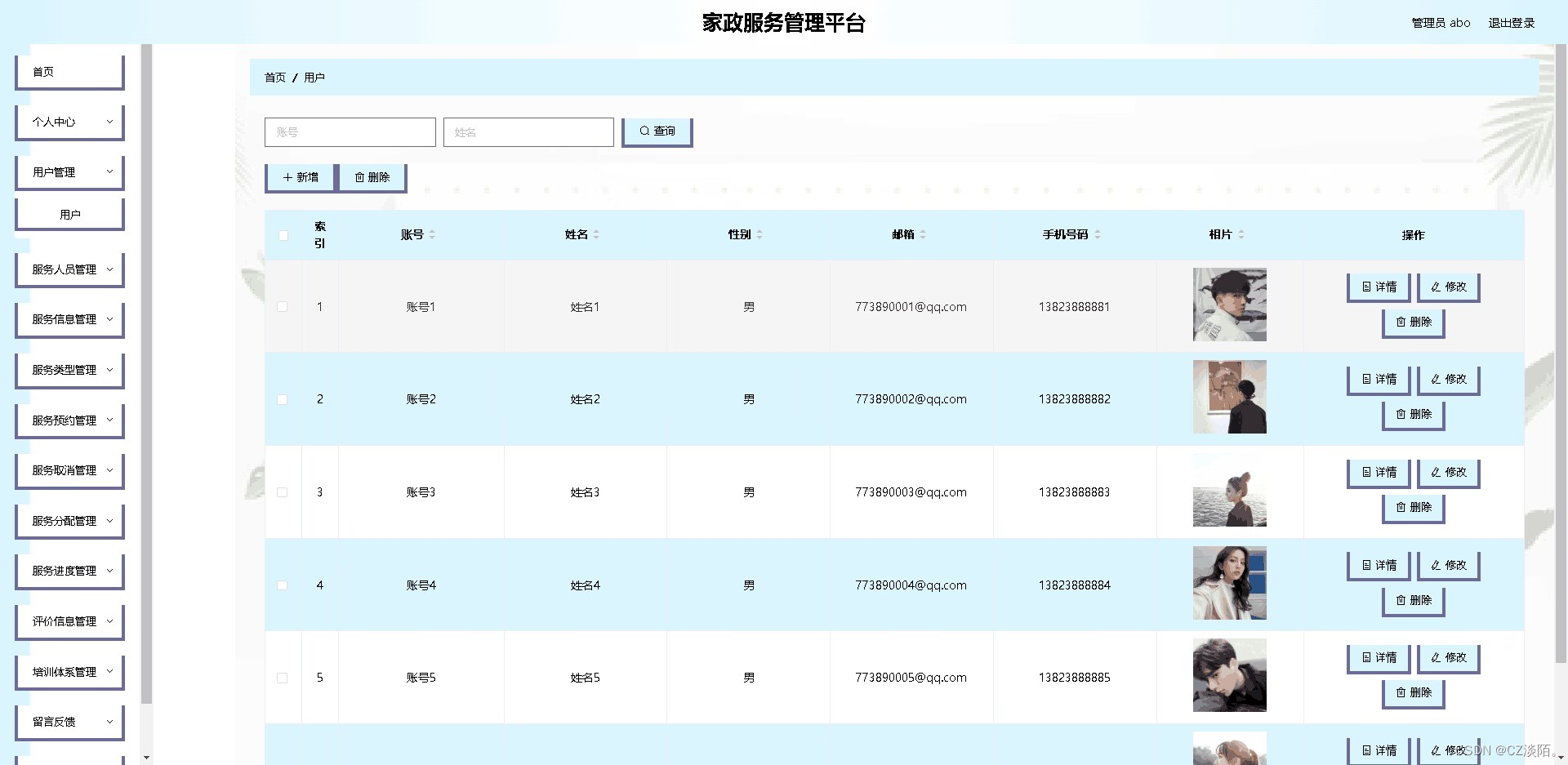This screenshot has height=765, width=1568.
Task: Check the row 4 checkbox
Action: point(283,585)
